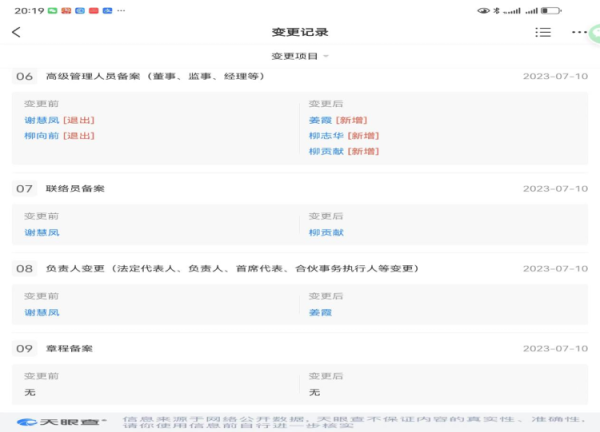Open 谢慧凤 under 负责人变更 变更前
600x432 pixels.
42,312
